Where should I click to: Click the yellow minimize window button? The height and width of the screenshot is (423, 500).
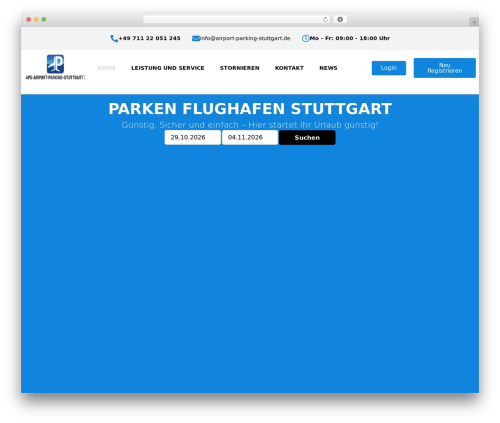coord(36,20)
